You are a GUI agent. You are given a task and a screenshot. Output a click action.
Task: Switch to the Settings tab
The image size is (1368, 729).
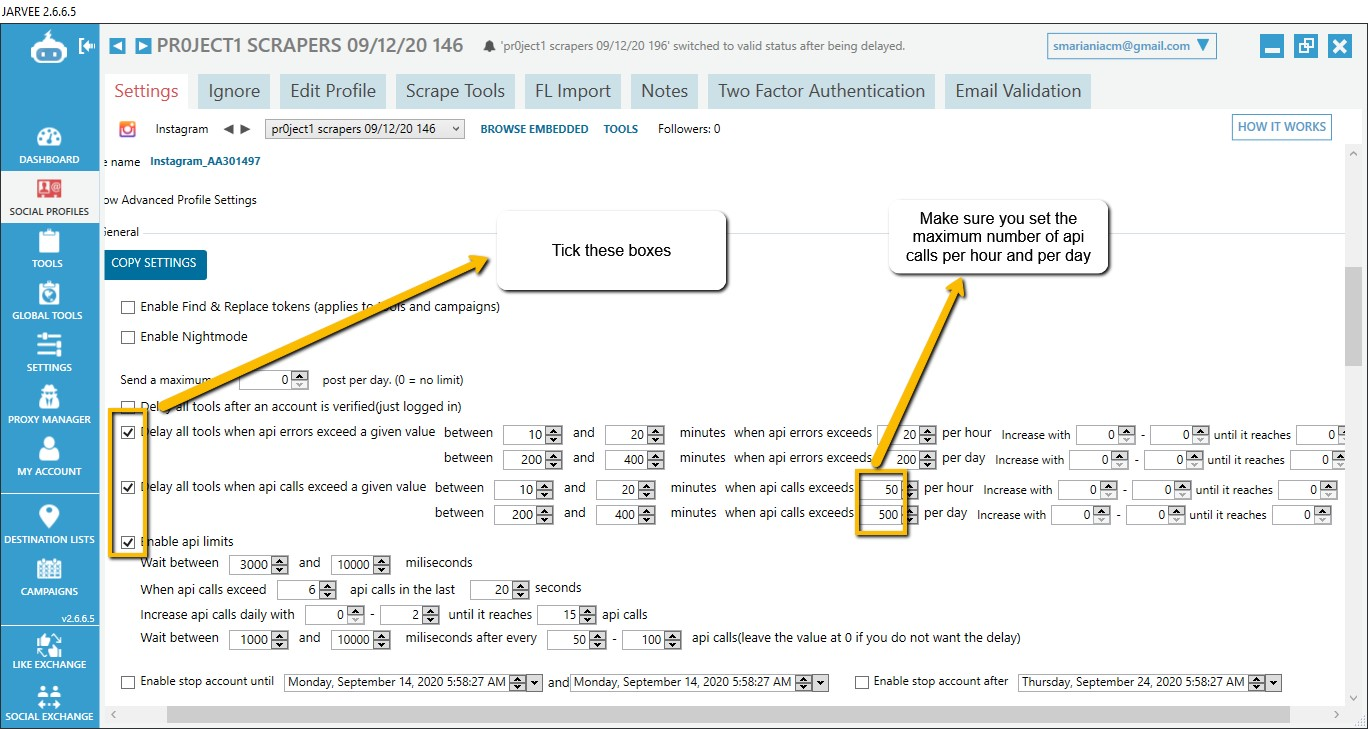point(146,91)
